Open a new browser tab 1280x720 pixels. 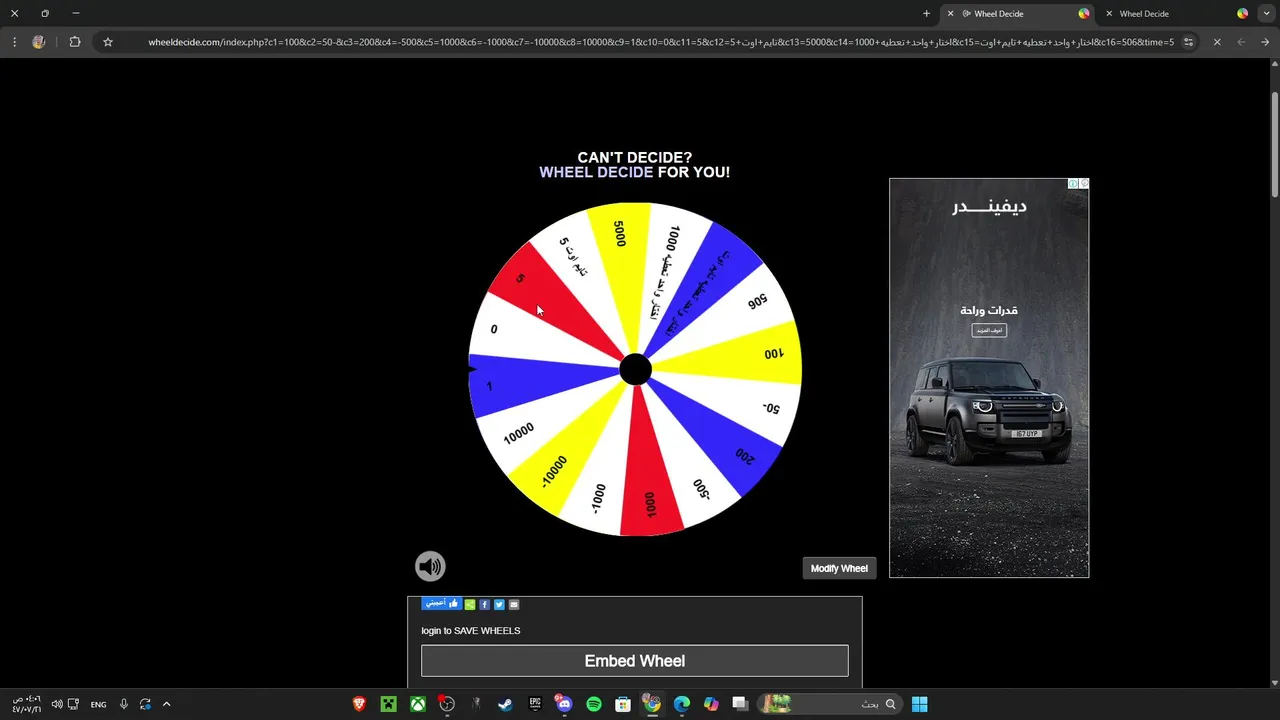point(926,14)
